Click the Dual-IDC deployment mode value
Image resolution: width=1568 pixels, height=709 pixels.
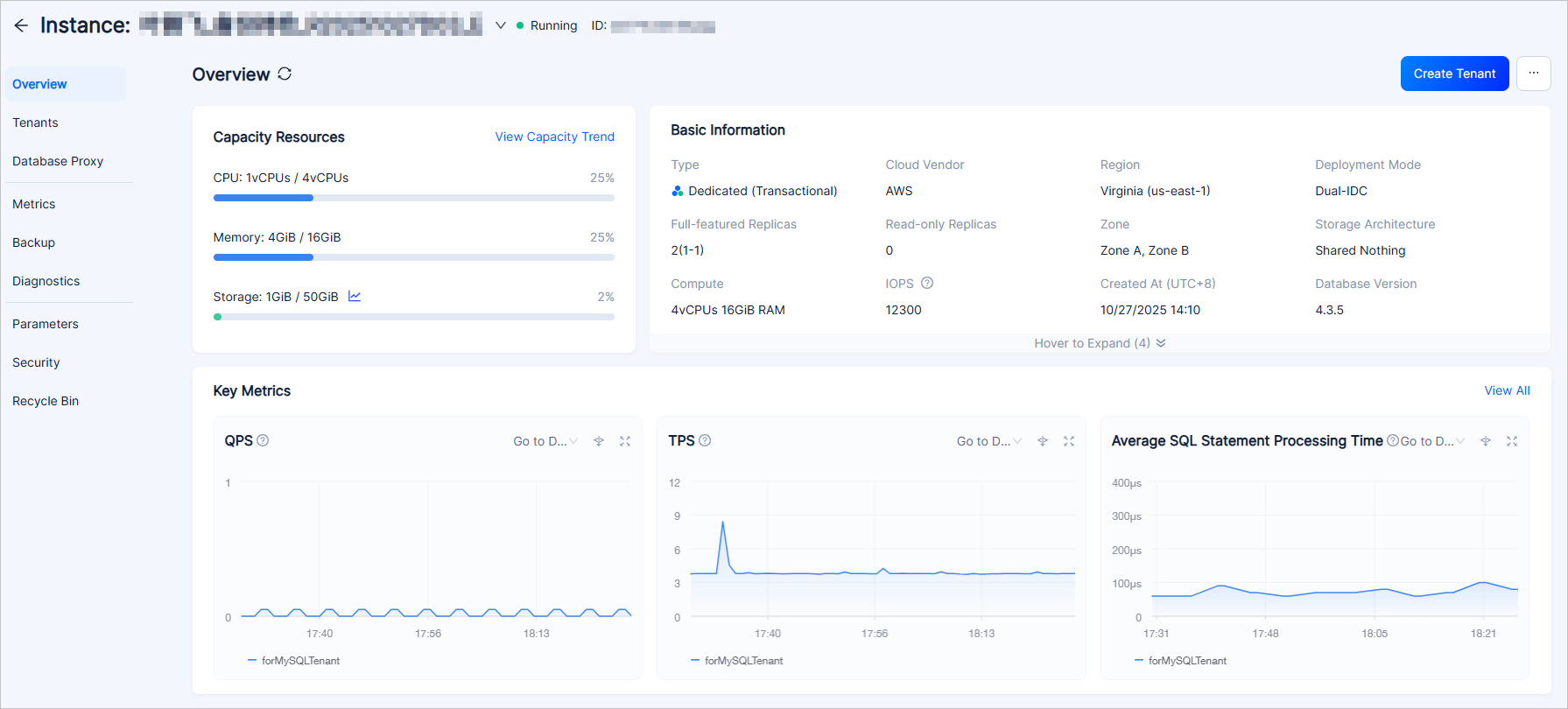(x=1341, y=191)
